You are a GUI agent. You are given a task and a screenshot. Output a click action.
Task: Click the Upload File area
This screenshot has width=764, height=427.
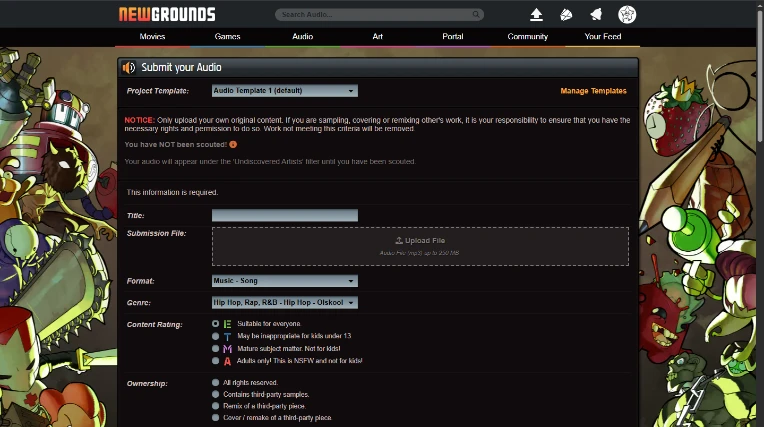(x=420, y=246)
